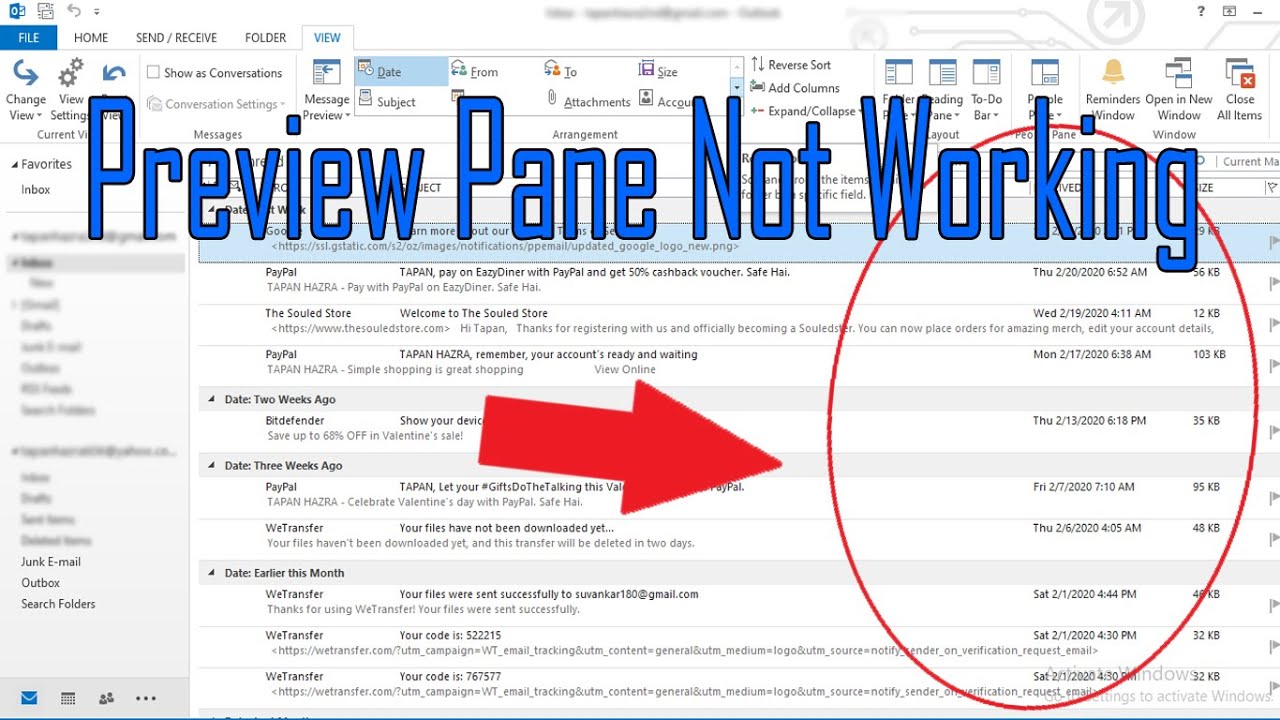This screenshot has width=1280, height=720.
Task: Open the Reading Pane options
Action: pos(942,90)
